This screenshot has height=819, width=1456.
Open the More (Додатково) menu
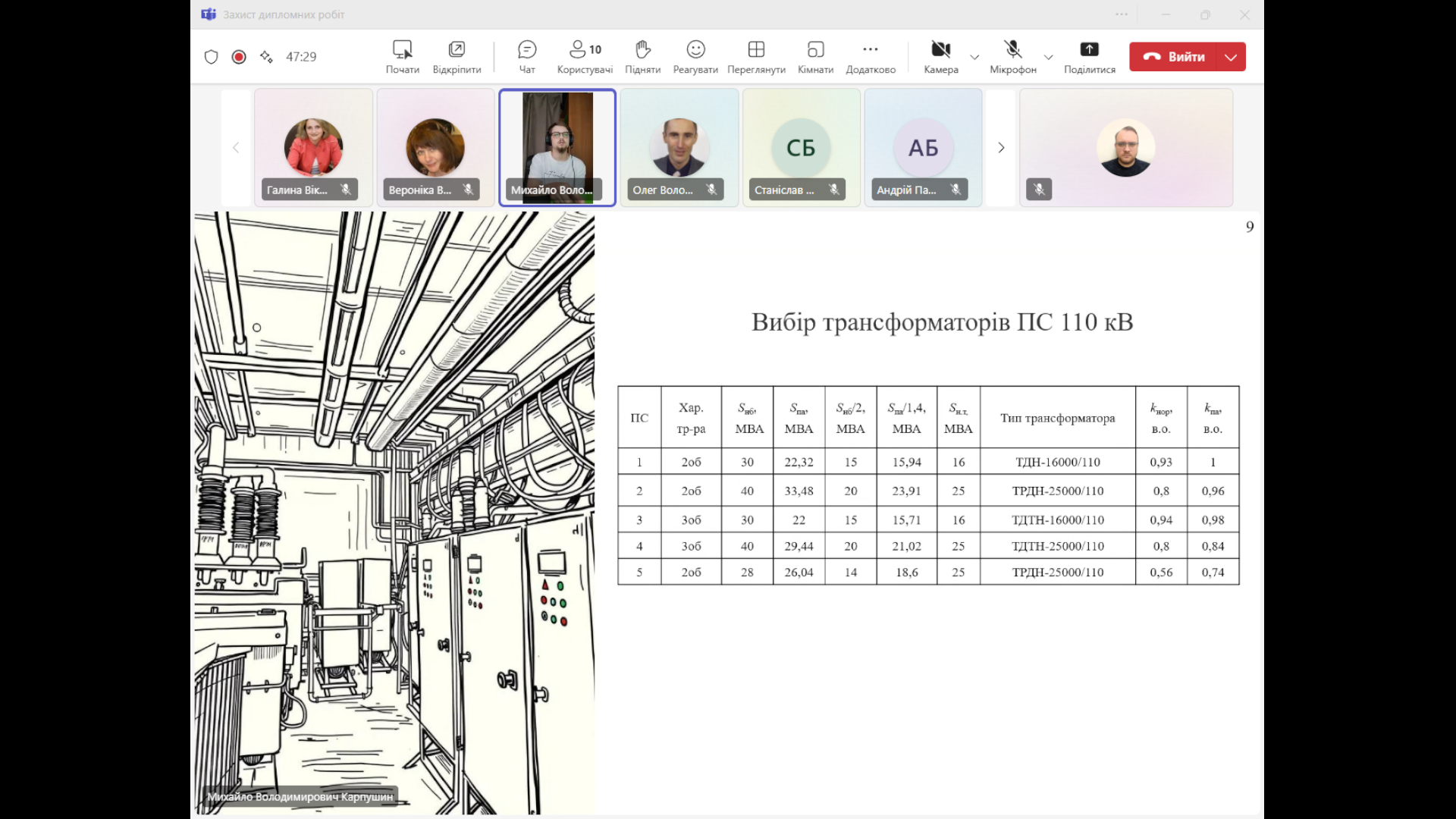tap(870, 56)
